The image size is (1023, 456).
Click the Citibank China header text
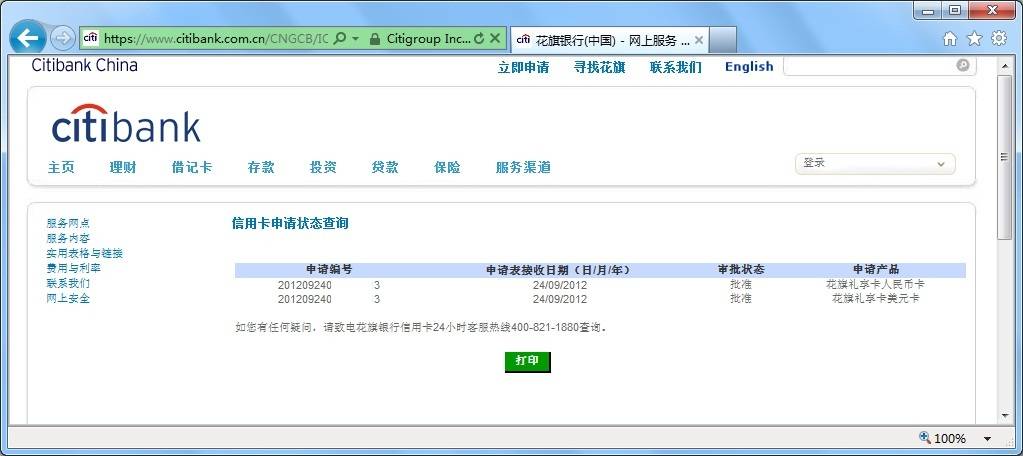point(85,65)
